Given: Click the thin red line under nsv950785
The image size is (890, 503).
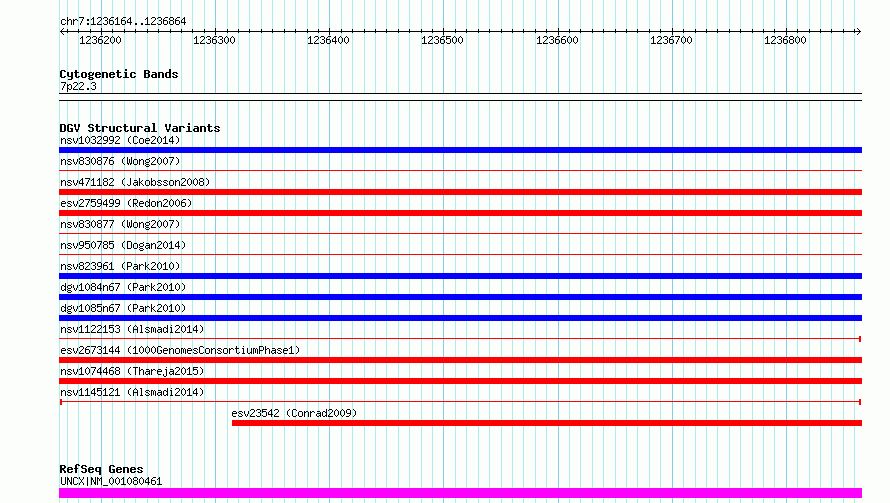Looking at the screenshot, I should pyautogui.click(x=460, y=254).
